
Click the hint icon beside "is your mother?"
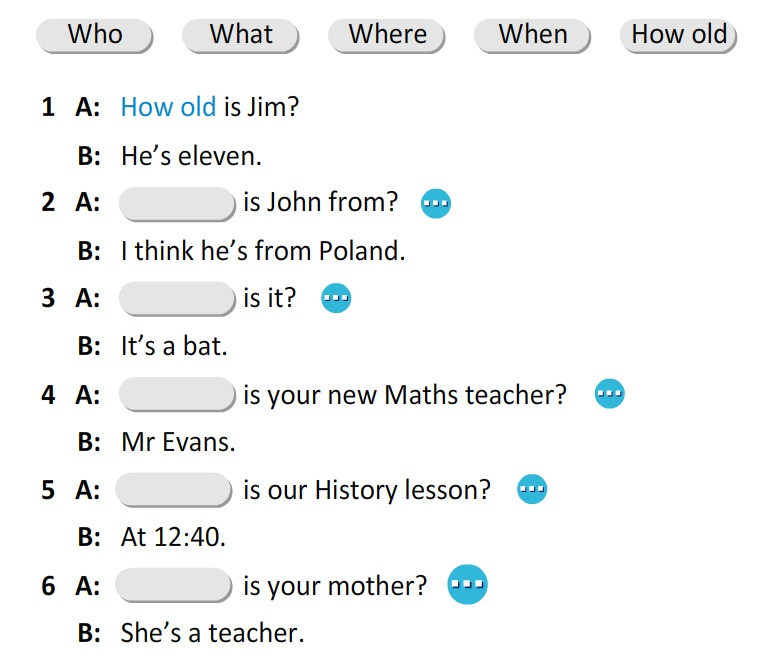click(x=466, y=584)
